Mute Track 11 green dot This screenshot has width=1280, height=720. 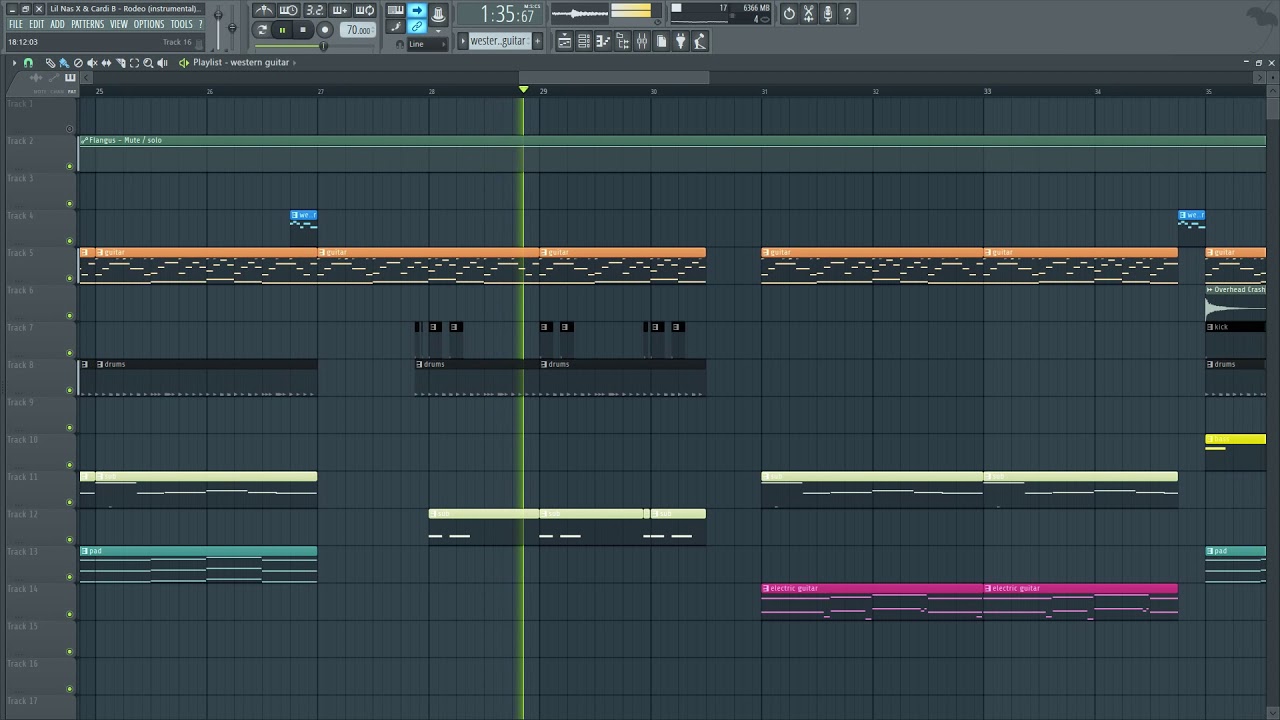pos(69,502)
